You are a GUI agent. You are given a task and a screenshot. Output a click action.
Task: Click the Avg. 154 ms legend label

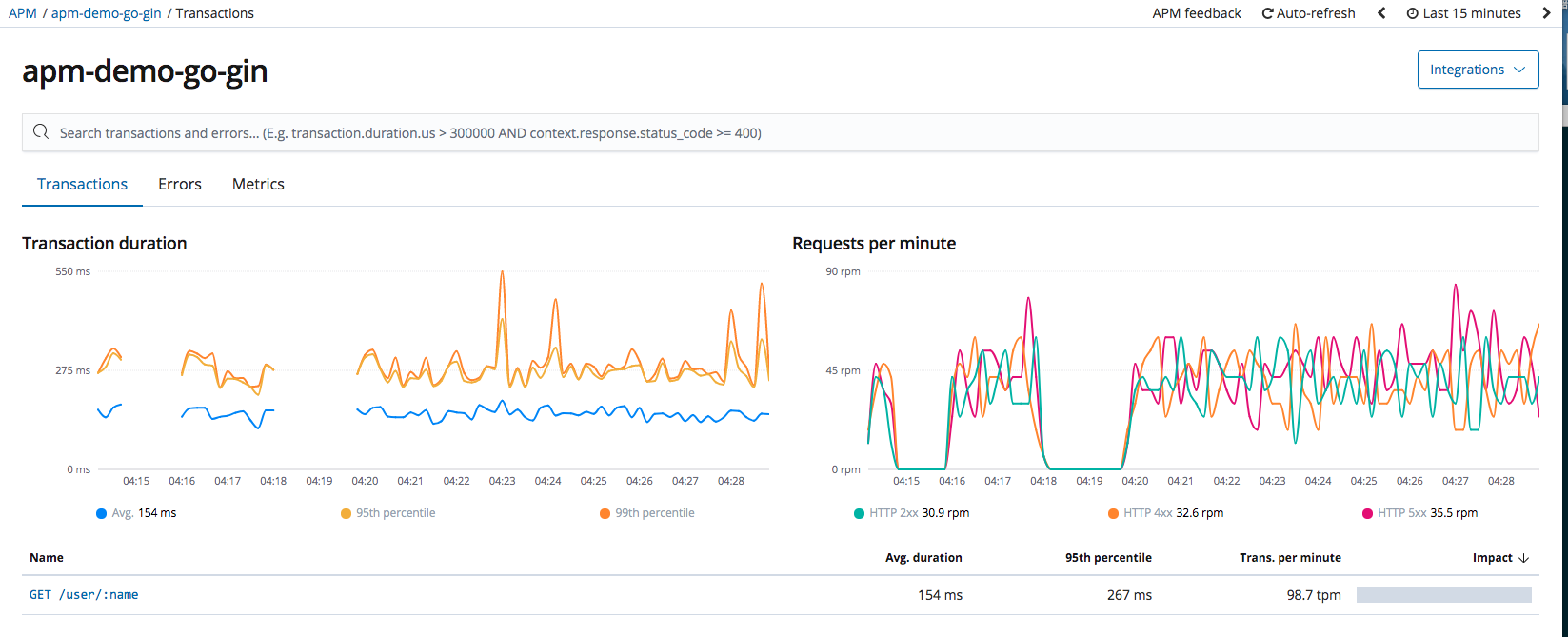[x=144, y=513]
